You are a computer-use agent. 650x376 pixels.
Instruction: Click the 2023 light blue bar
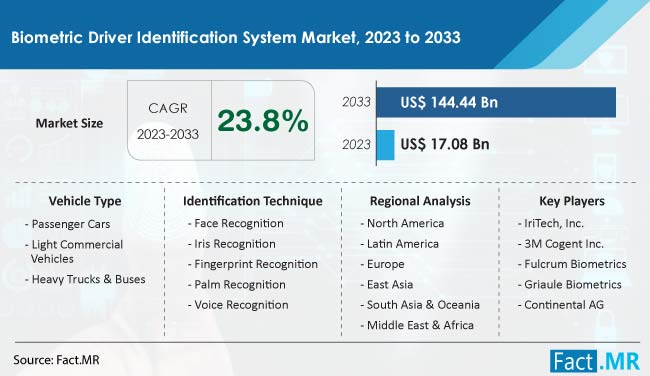pos(386,145)
